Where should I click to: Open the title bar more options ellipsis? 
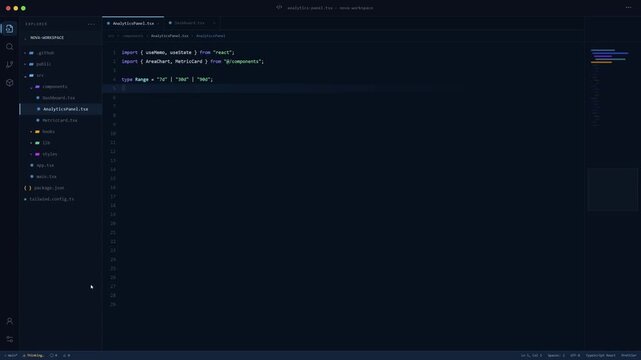point(628,7)
